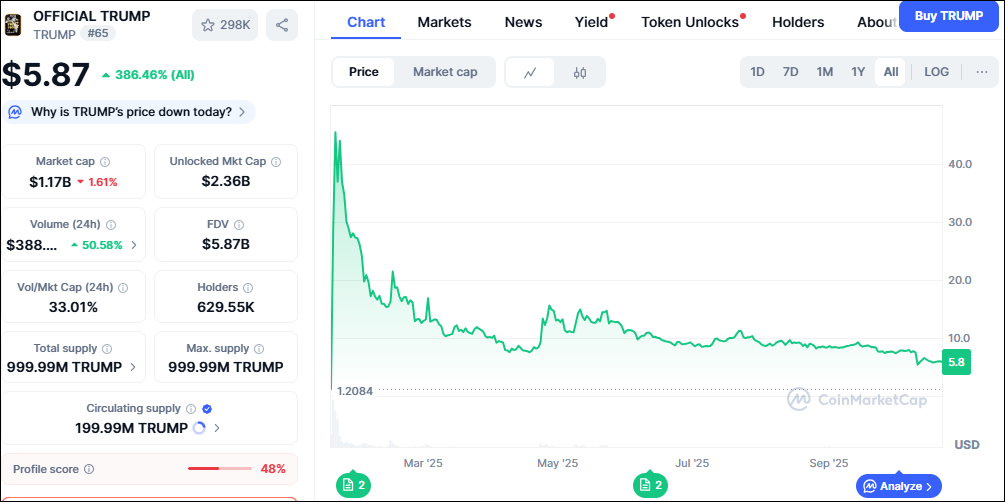Click the Buy TRUMP button
This screenshot has height=502, width=1005.
tap(949, 16)
